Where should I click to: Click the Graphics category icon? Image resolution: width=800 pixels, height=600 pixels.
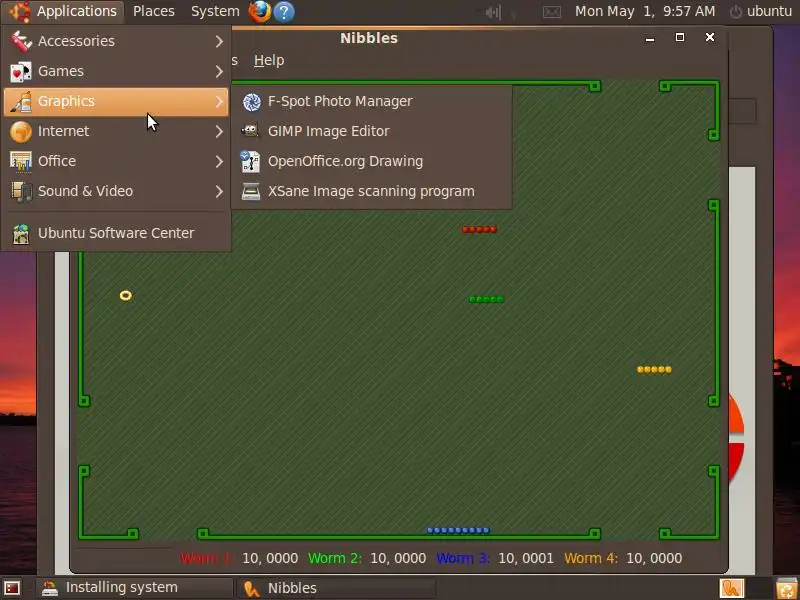(21, 101)
